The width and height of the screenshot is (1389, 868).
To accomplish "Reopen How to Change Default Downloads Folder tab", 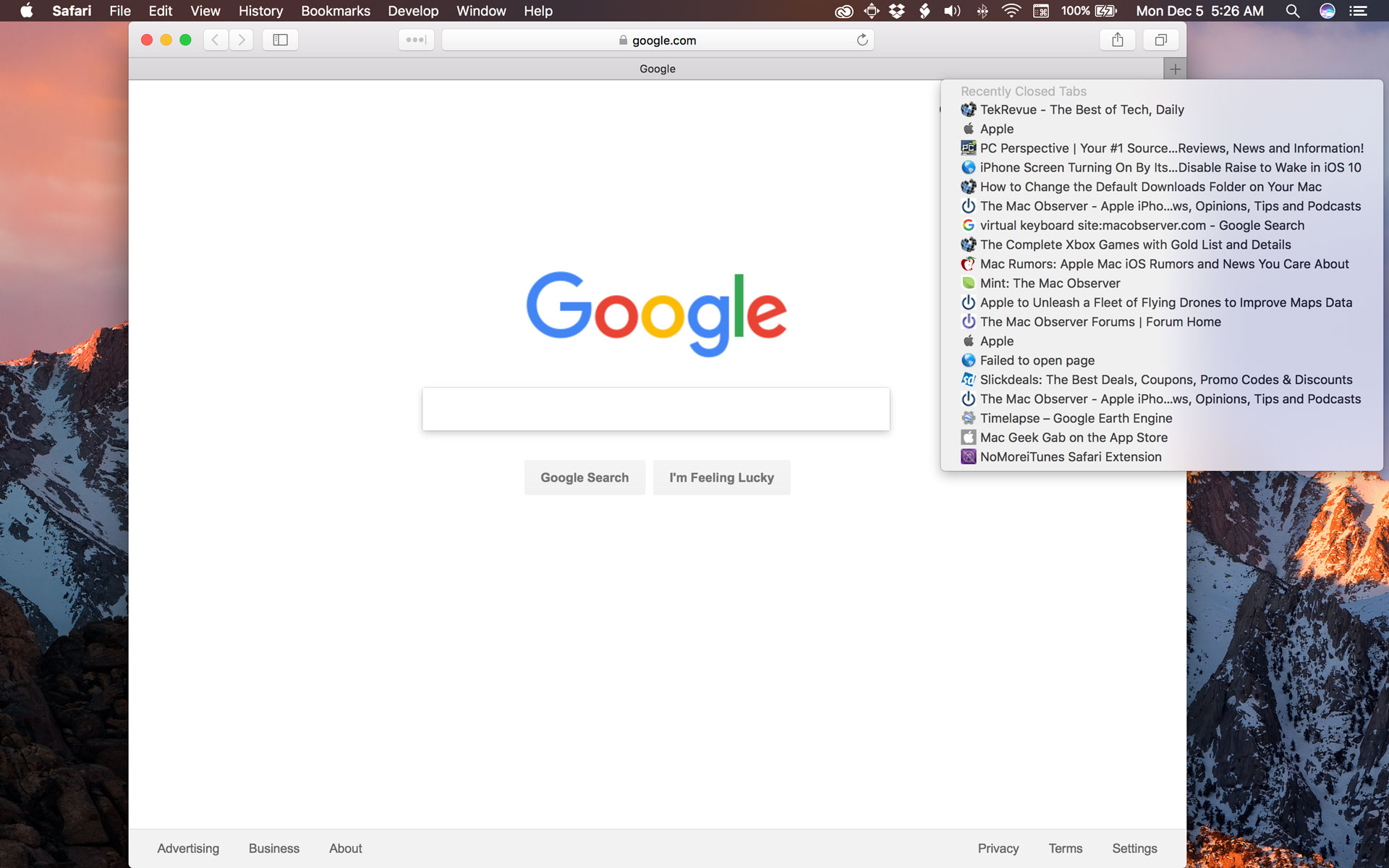I will coord(1162,187).
